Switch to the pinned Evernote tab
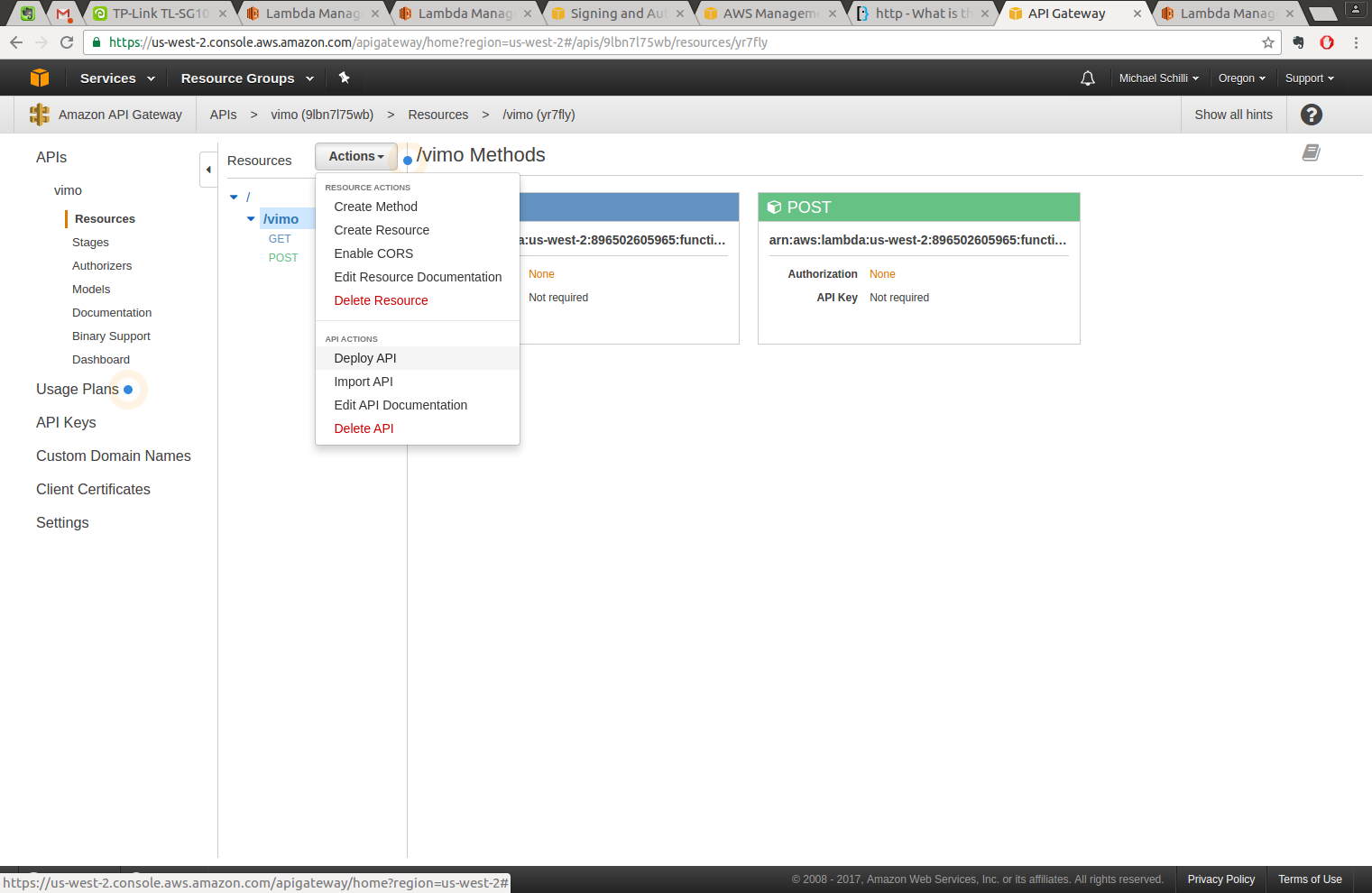 [28, 14]
